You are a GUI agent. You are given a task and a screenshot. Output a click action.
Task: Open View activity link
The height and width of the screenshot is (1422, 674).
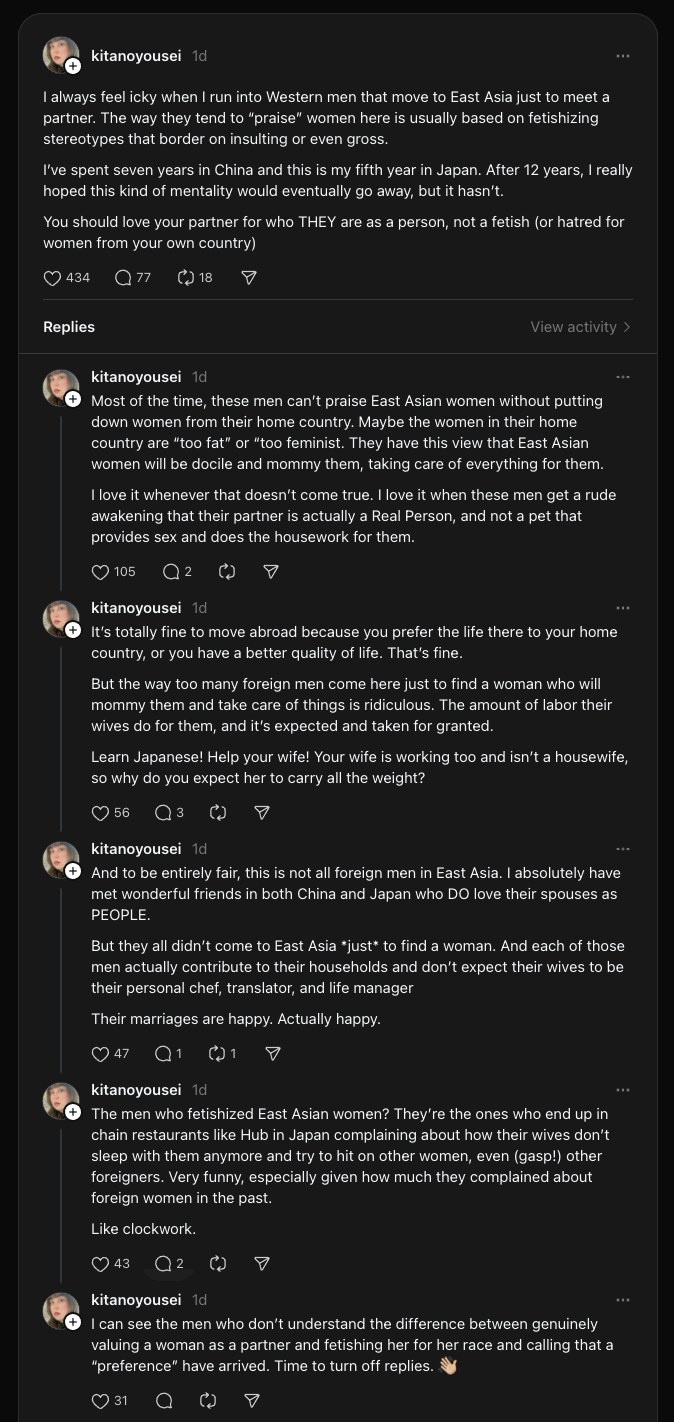(x=580, y=327)
